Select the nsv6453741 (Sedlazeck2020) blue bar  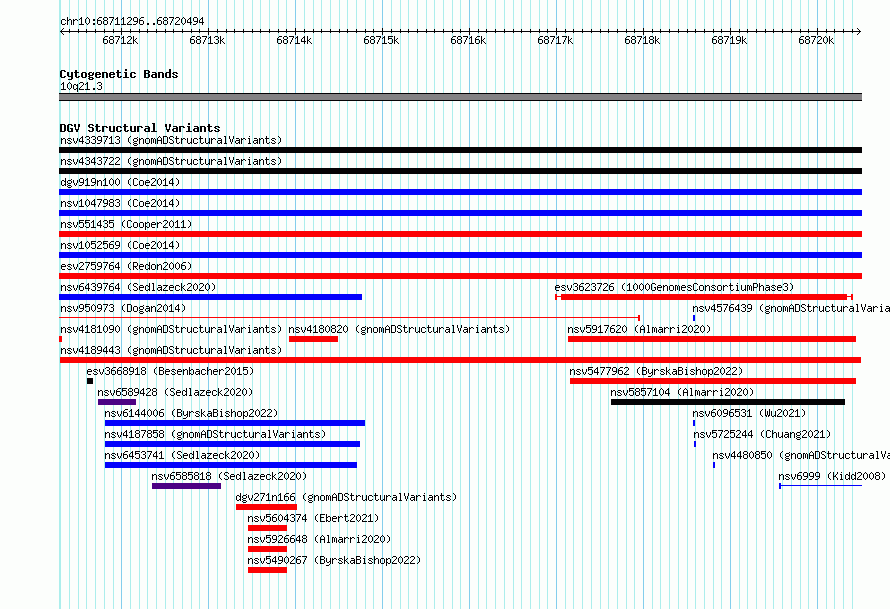pyautogui.click(x=231, y=465)
